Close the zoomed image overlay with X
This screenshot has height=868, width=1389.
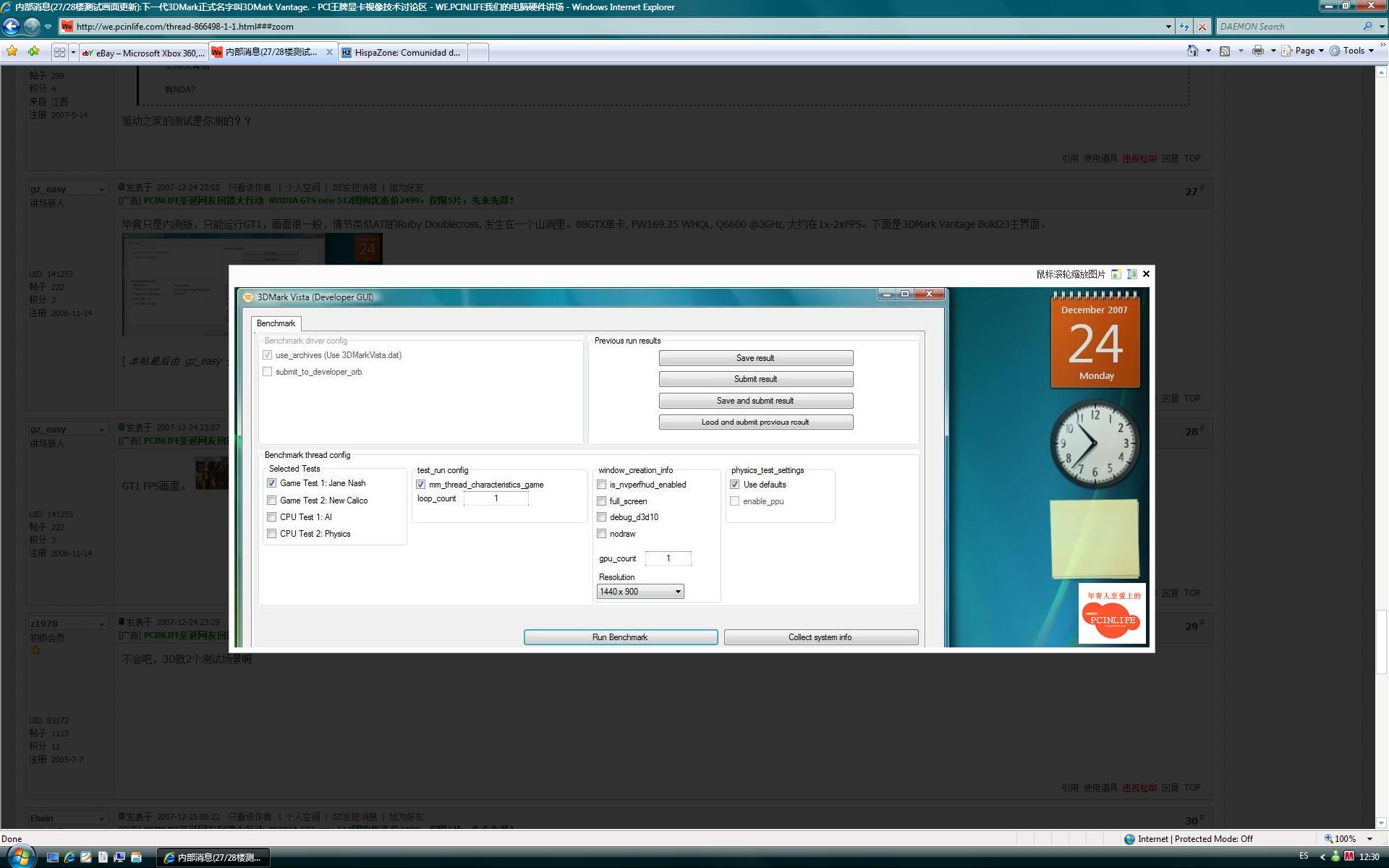pyautogui.click(x=1146, y=274)
